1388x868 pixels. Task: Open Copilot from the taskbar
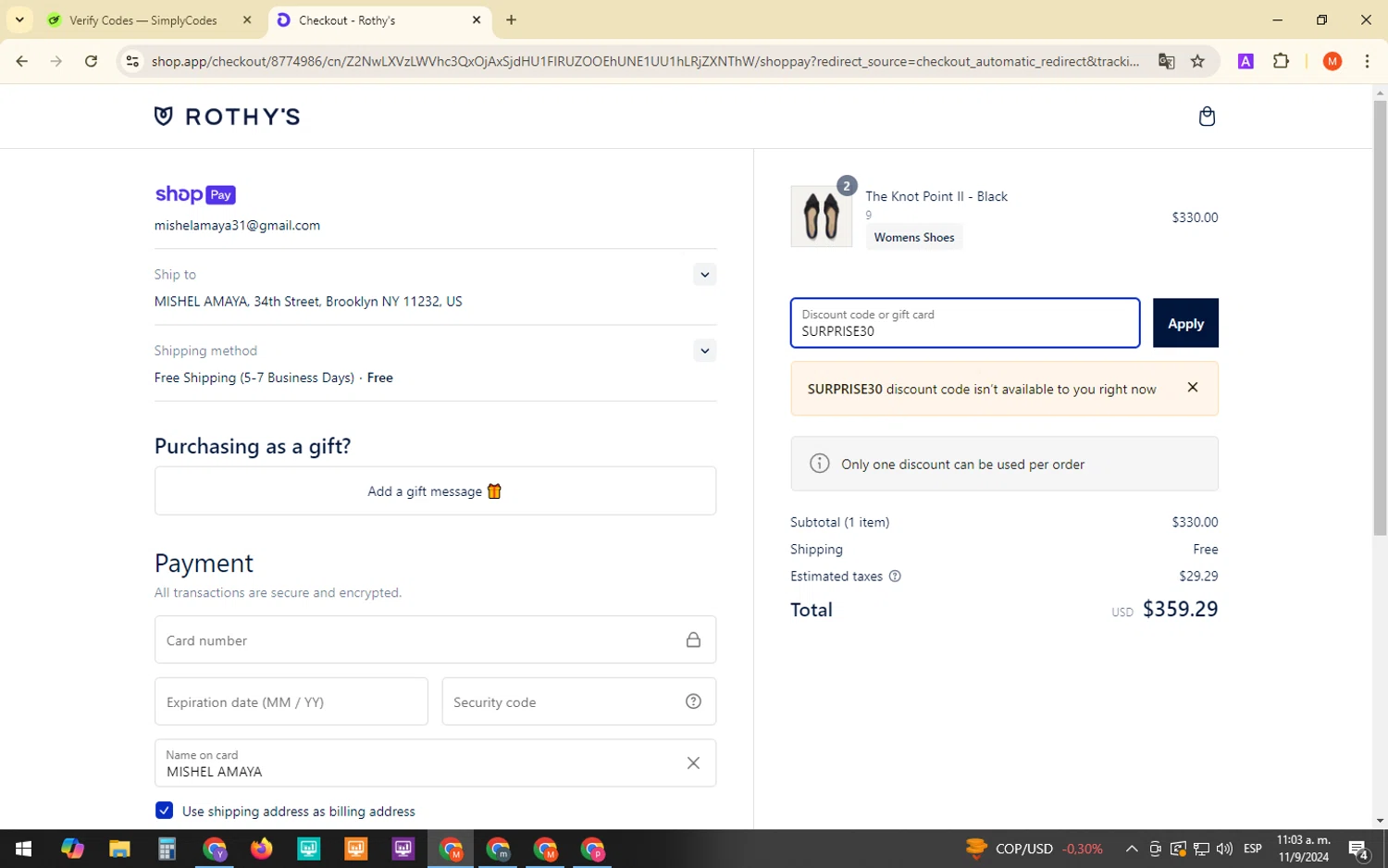point(72,849)
